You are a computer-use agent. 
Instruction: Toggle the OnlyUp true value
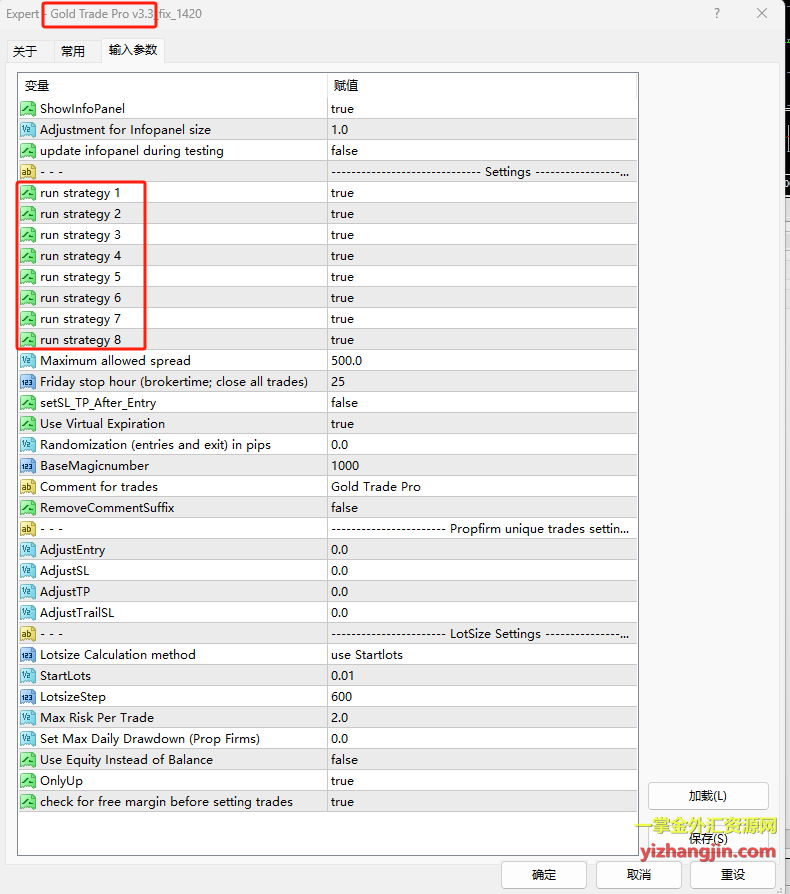click(x=482, y=781)
